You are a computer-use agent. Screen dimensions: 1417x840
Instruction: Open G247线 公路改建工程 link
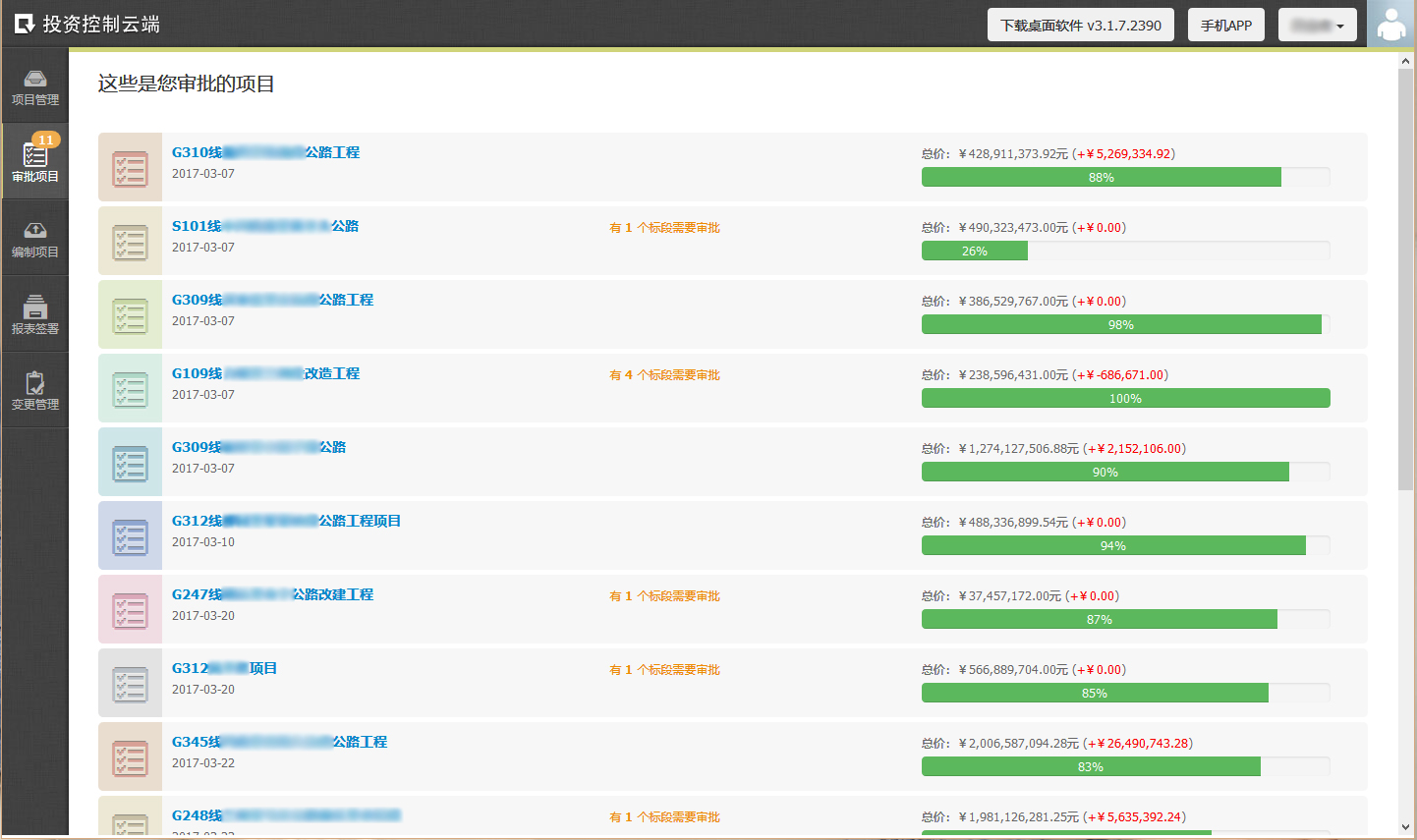point(272,594)
